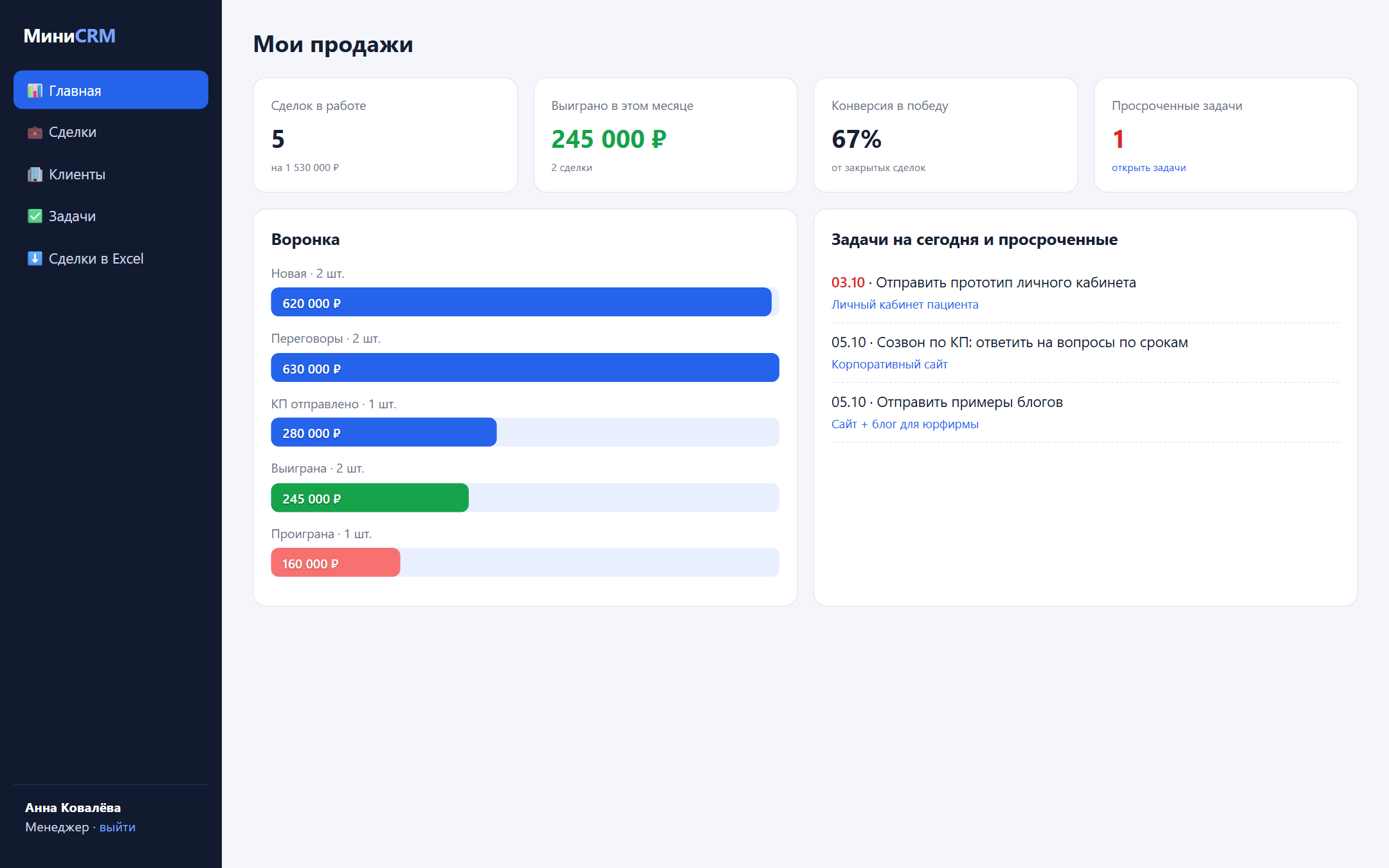Viewport: 1389px width, 868px height.
Task: Export deals via Сделки в Excel
Action: click(x=111, y=258)
